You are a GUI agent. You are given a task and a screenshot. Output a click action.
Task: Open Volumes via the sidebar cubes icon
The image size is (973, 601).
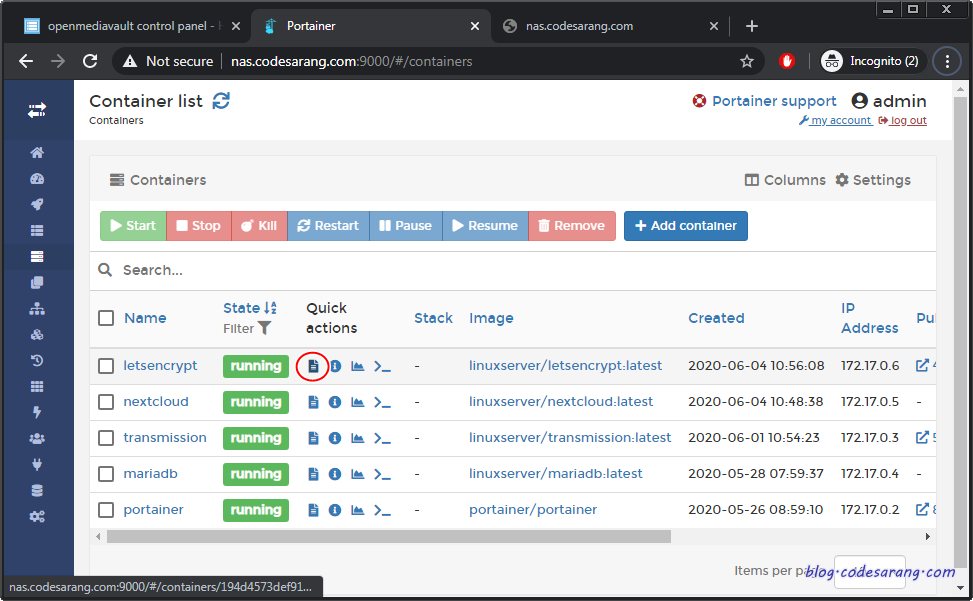pos(37,334)
